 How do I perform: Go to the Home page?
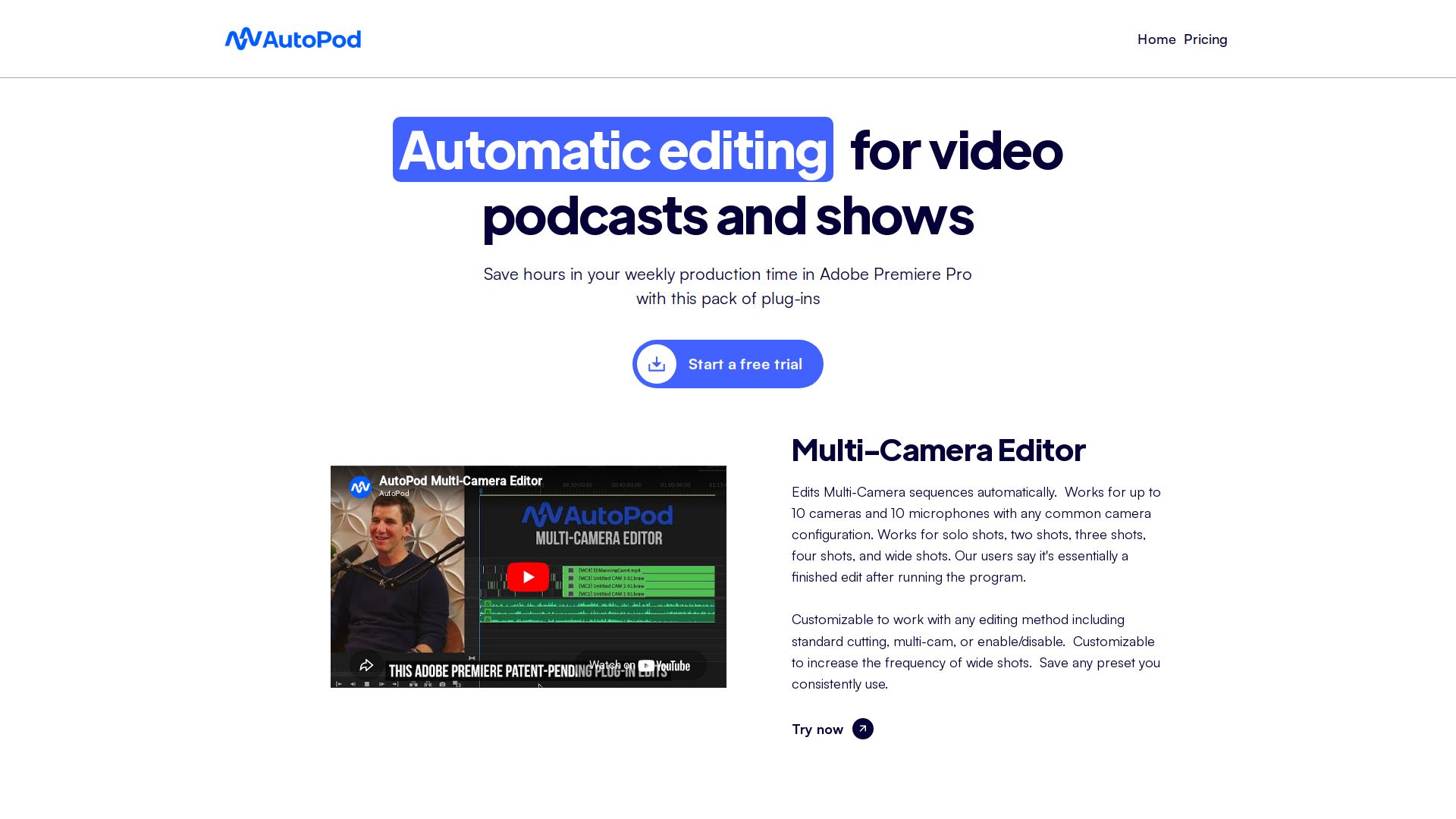1156,39
